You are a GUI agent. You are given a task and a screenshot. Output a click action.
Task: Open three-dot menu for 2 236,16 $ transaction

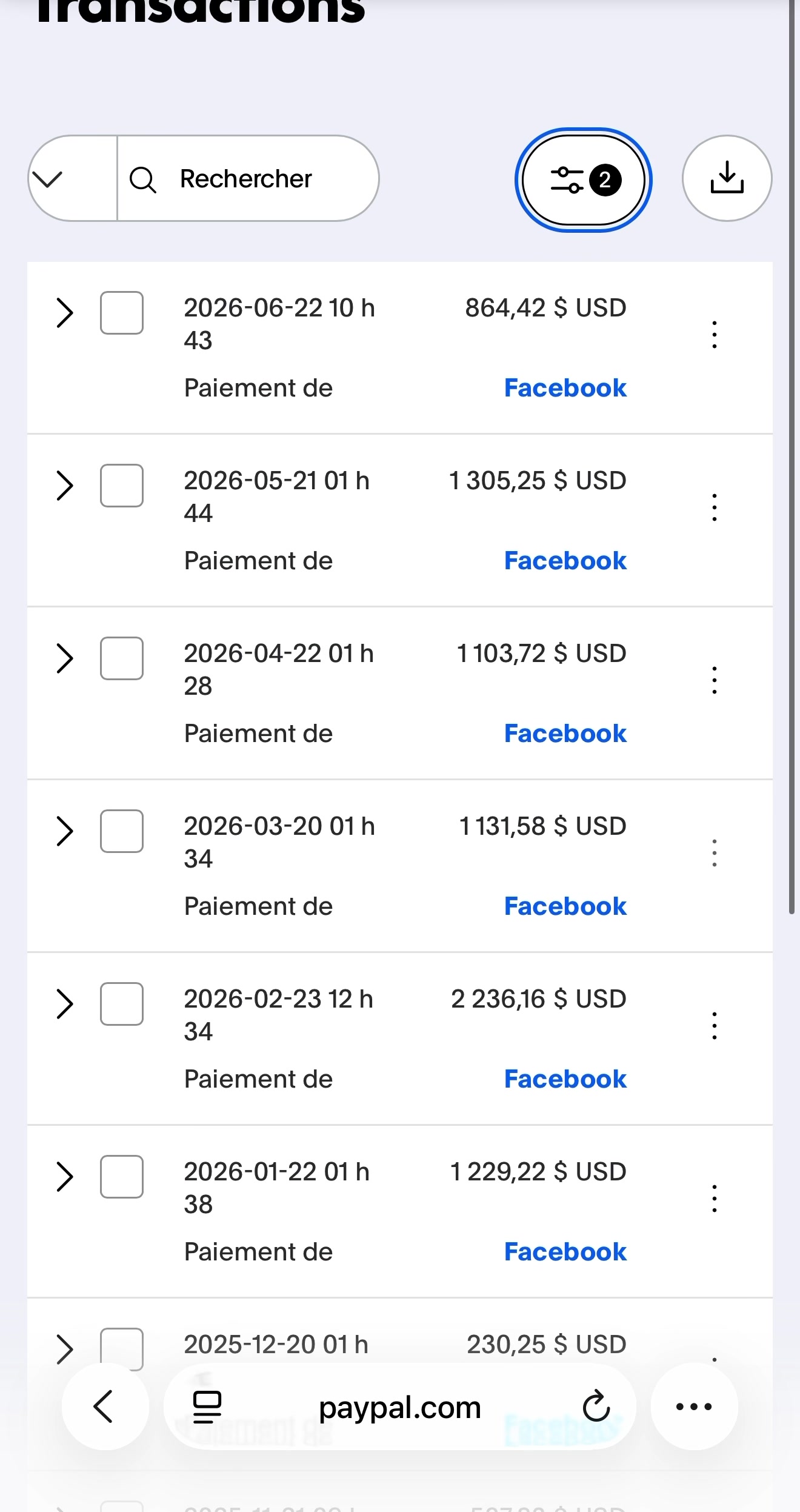[715, 1026]
